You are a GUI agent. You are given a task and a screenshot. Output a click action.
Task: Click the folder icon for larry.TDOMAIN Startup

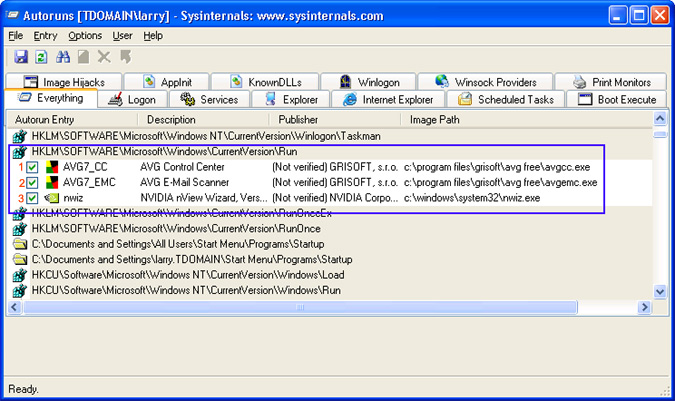20,259
